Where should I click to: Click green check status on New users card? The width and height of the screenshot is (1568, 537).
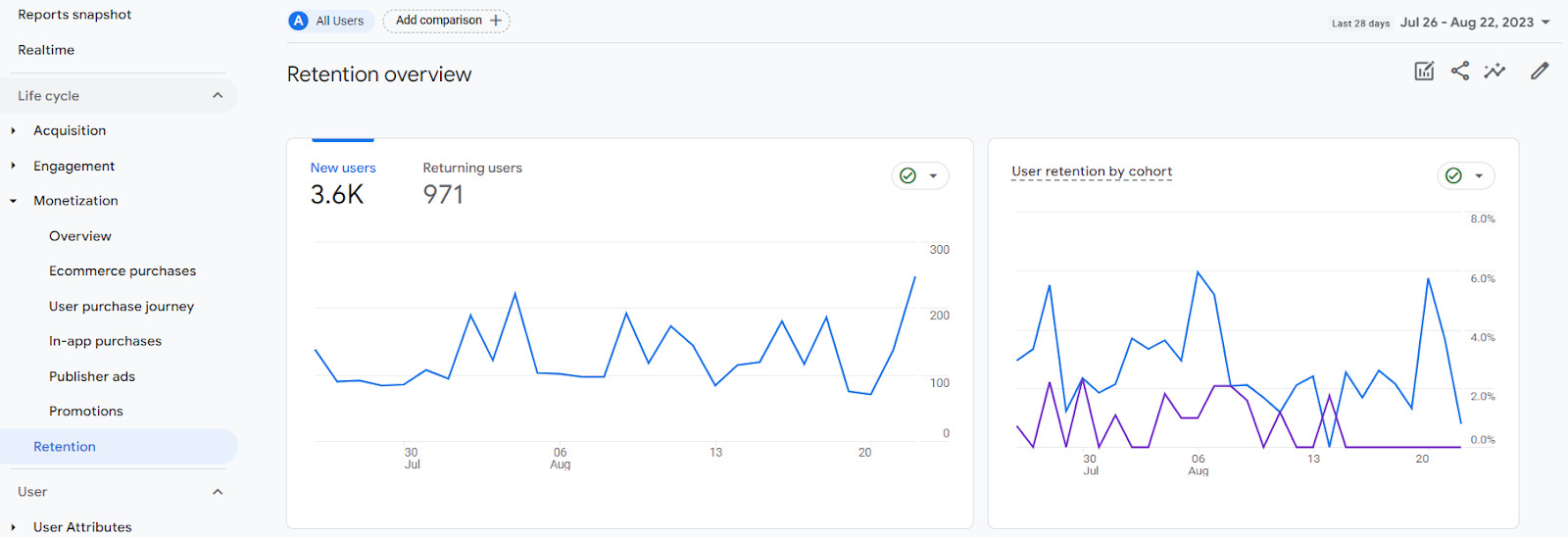coord(907,175)
